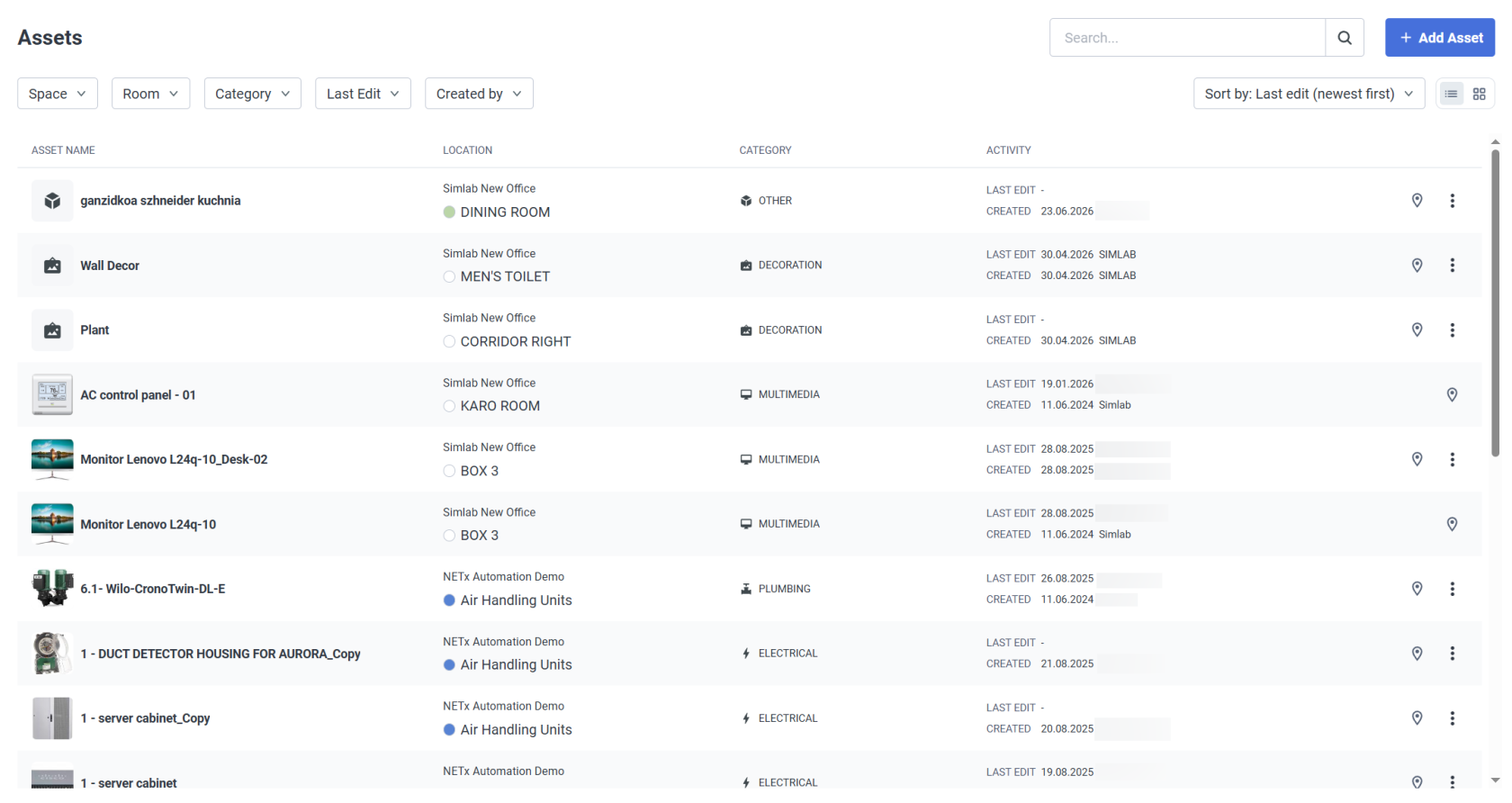Open more options menu for Wall Decor
This screenshot has height=803, width=1512.
(1452, 266)
